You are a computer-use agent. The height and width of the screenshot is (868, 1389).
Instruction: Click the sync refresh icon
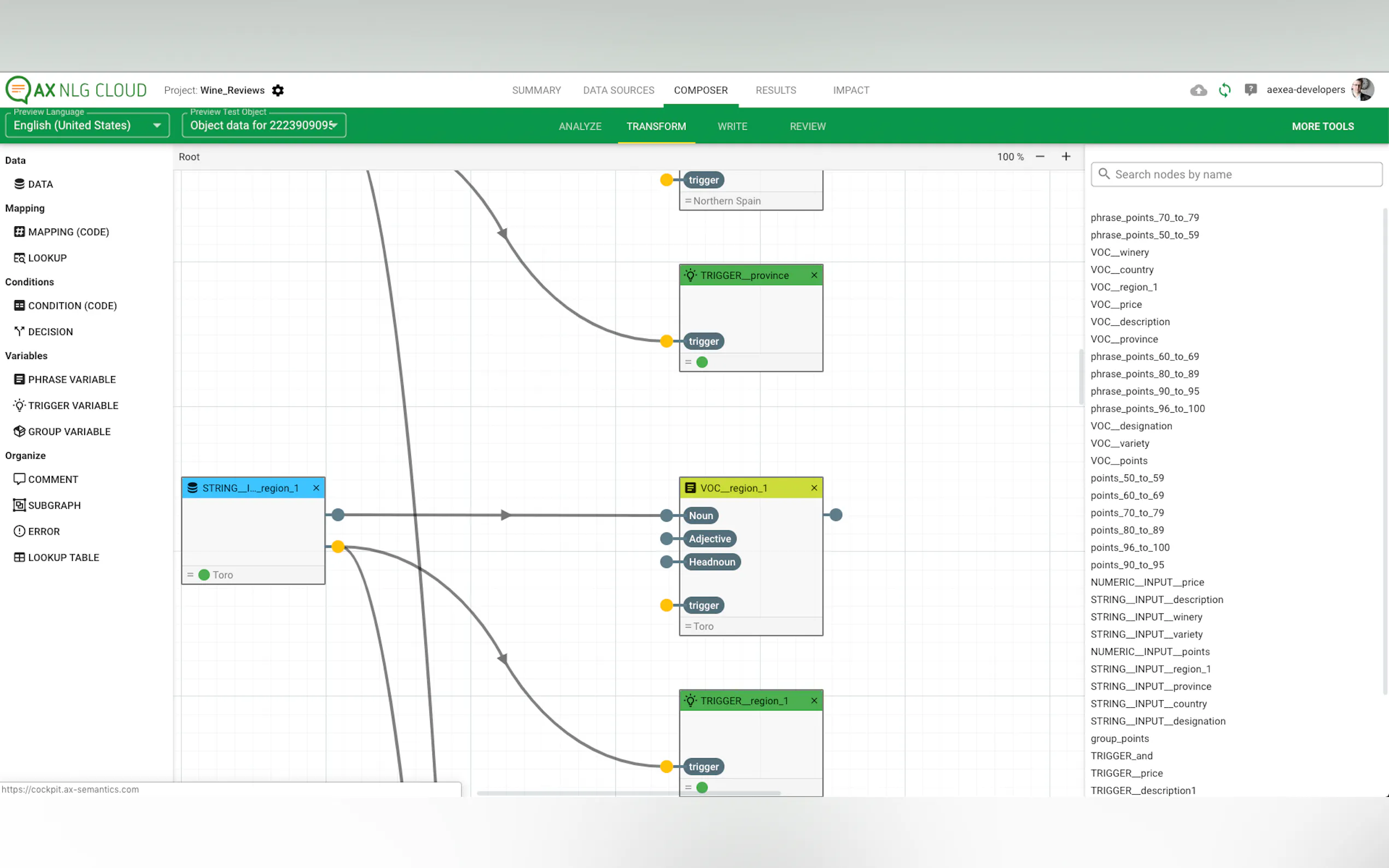[1224, 90]
